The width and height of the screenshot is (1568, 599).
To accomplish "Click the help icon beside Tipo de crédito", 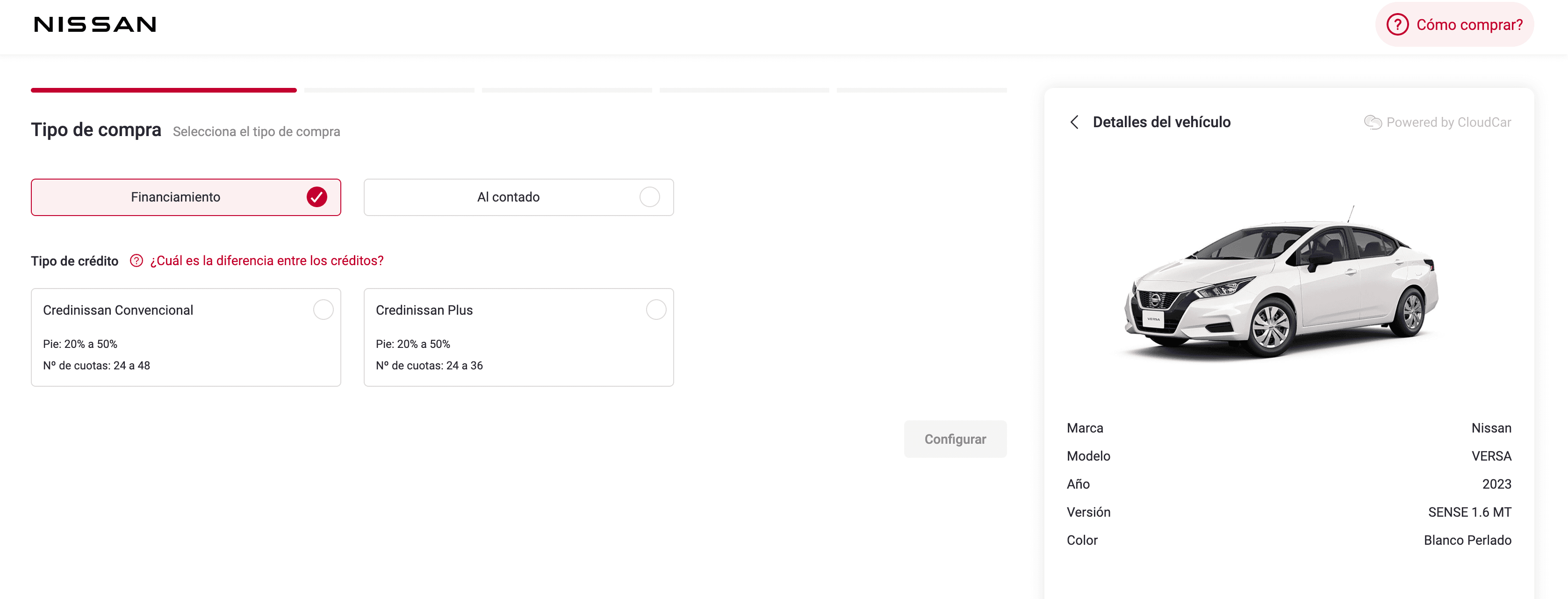I will click(x=137, y=260).
